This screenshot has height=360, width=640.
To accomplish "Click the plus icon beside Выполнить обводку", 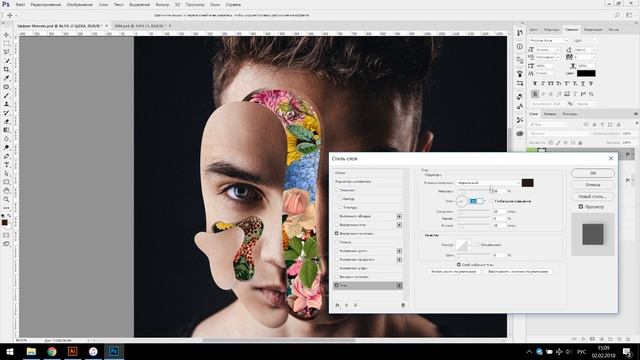I will coord(399,216).
